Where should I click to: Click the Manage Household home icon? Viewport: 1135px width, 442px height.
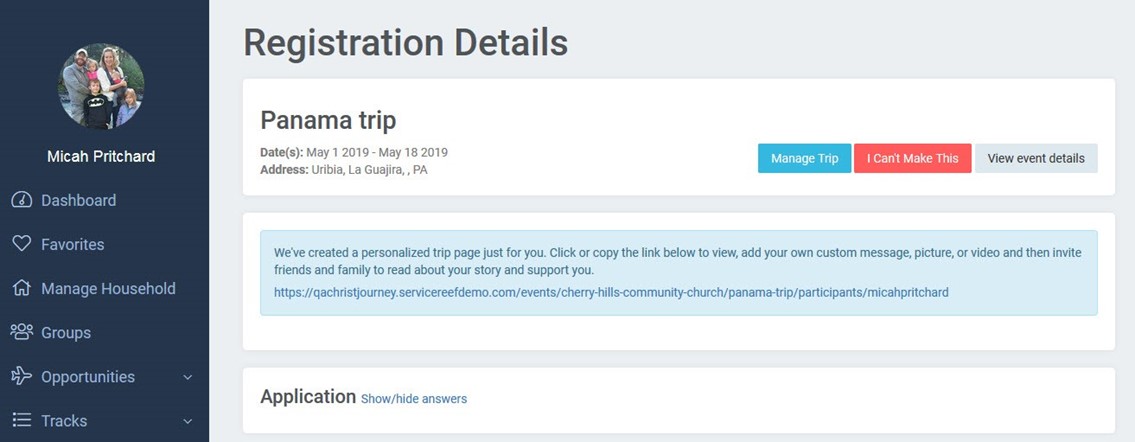coord(21,288)
